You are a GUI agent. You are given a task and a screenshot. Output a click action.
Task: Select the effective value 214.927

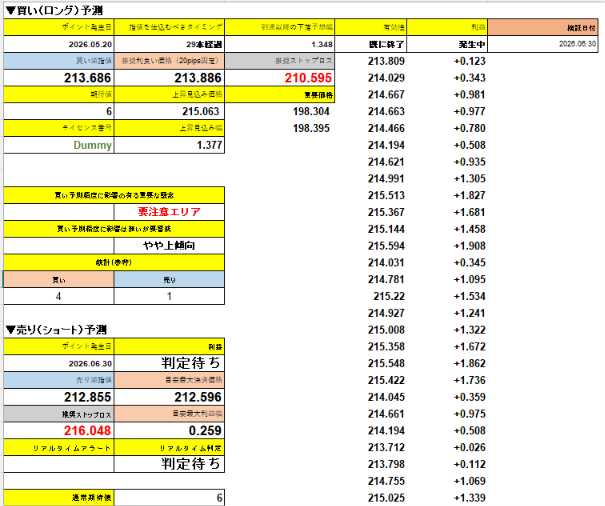(x=386, y=313)
